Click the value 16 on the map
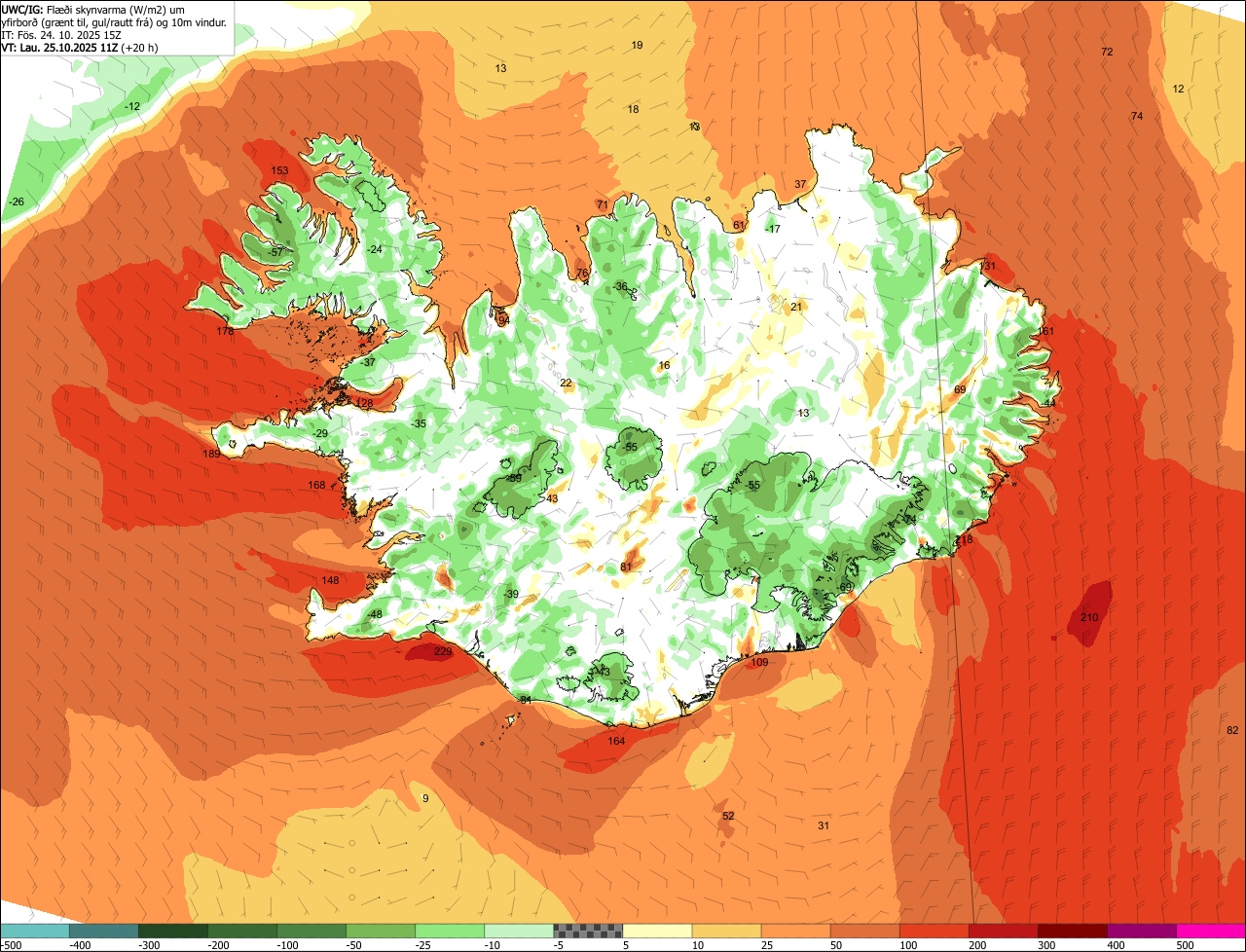Viewport: 1246px width, 952px height. tap(665, 366)
